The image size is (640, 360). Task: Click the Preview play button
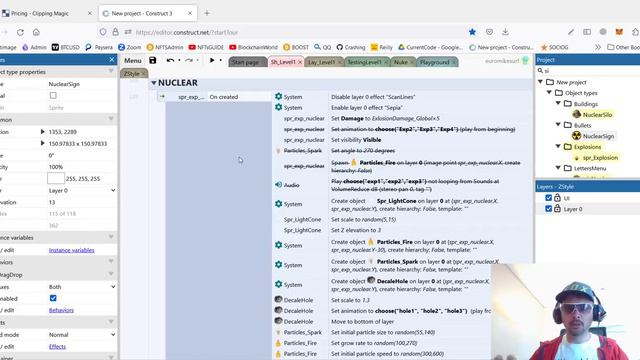[x=212, y=60]
